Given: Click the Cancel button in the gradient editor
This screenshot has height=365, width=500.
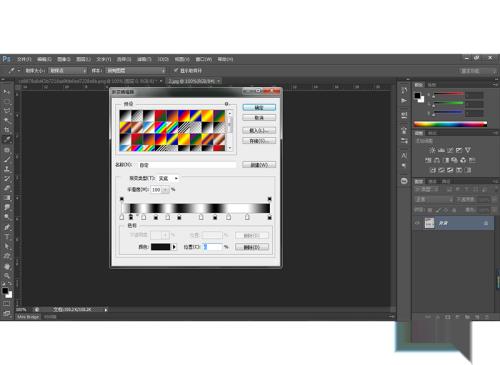Looking at the screenshot, I should pyautogui.click(x=259, y=118).
